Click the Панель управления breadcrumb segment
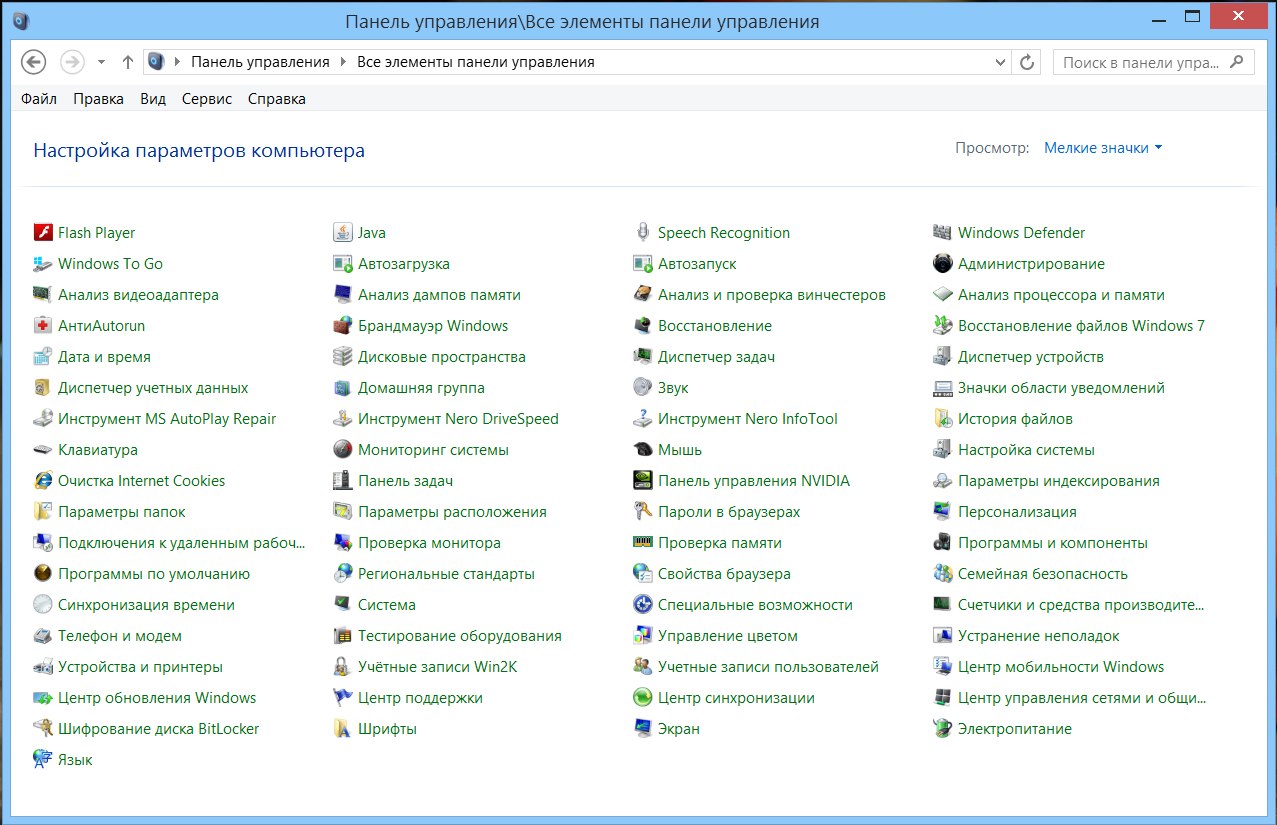This screenshot has height=825, width=1277. click(x=260, y=62)
